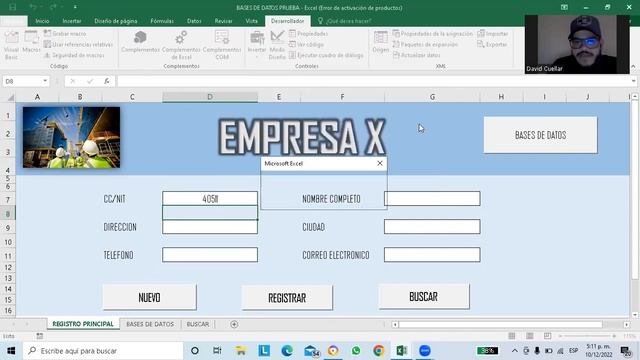Click Ejecutar cuadro de diálogo
Image resolution: width=640 pixels, height=360 pixels.
coord(326,55)
